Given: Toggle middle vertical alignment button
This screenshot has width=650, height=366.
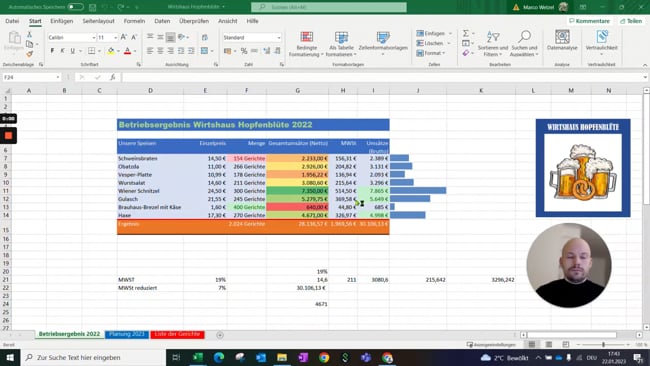Looking at the screenshot, I should pos(160,37).
